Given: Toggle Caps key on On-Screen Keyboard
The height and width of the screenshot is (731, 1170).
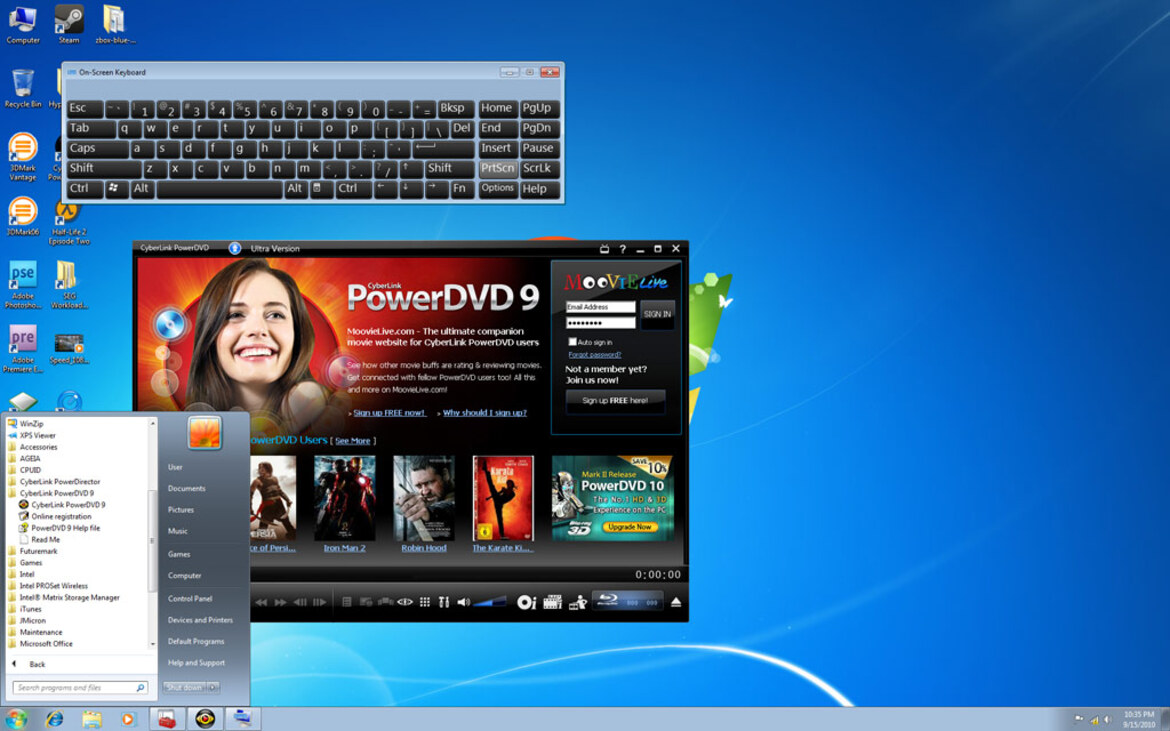Looking at the screenshot, I should coord(97,148).
